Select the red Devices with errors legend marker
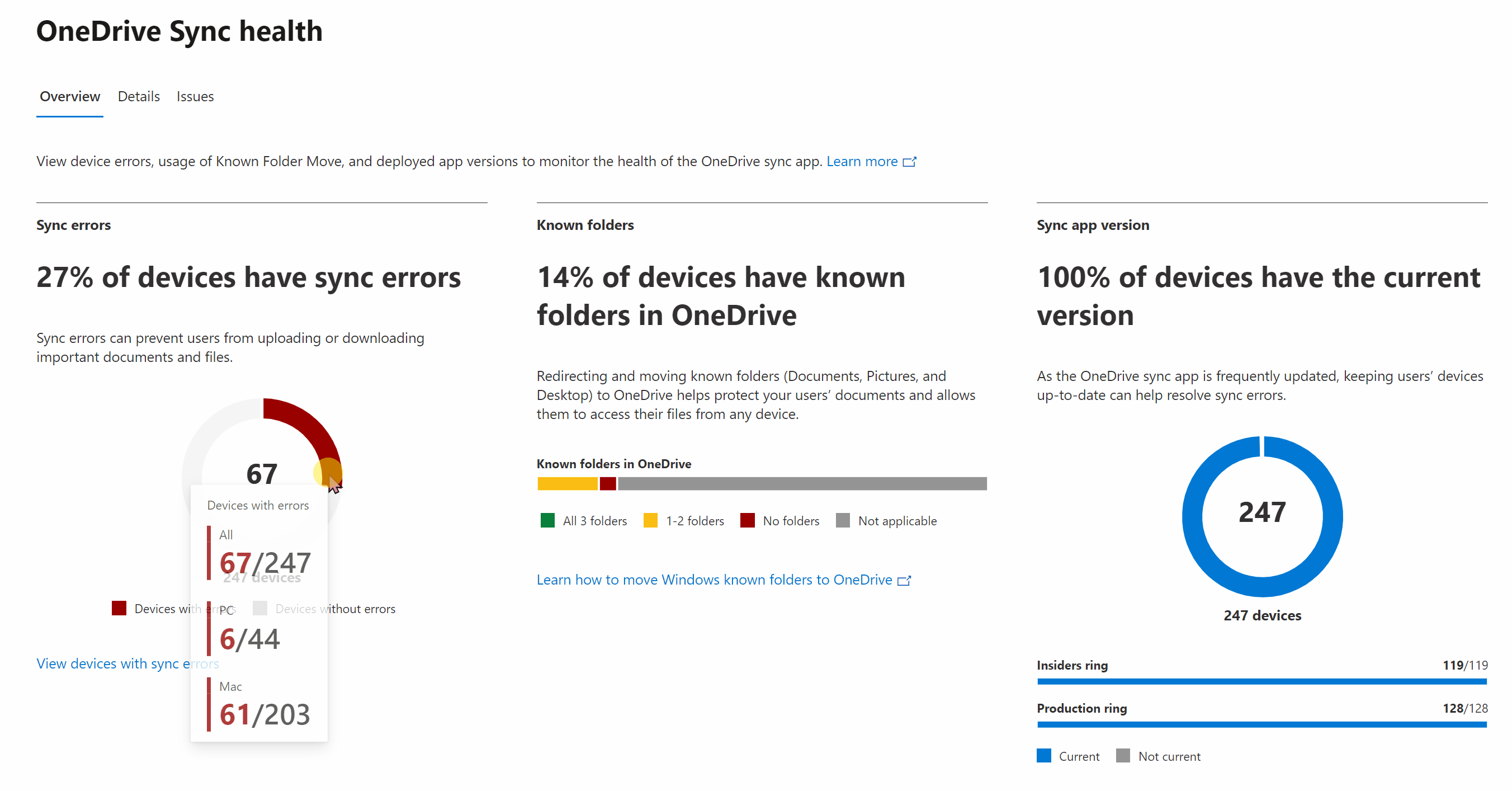 tap(119, 609)
